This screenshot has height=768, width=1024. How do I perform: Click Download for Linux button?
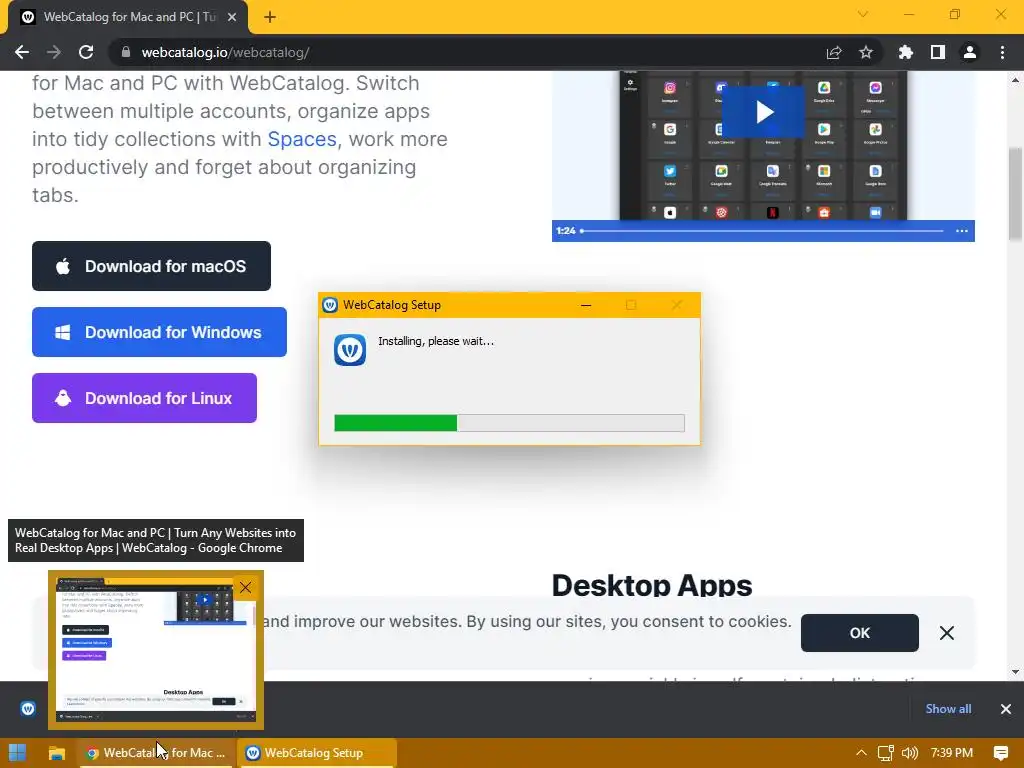click(x=144, y=398)
